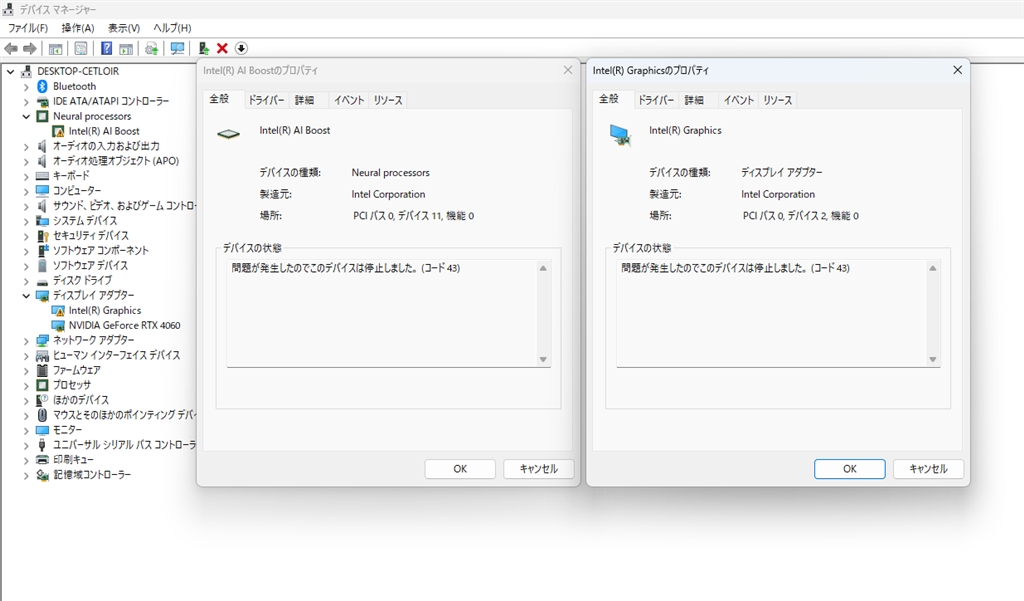
Task: Click the black down-arrow disable device icon
Action: [241, 48]
